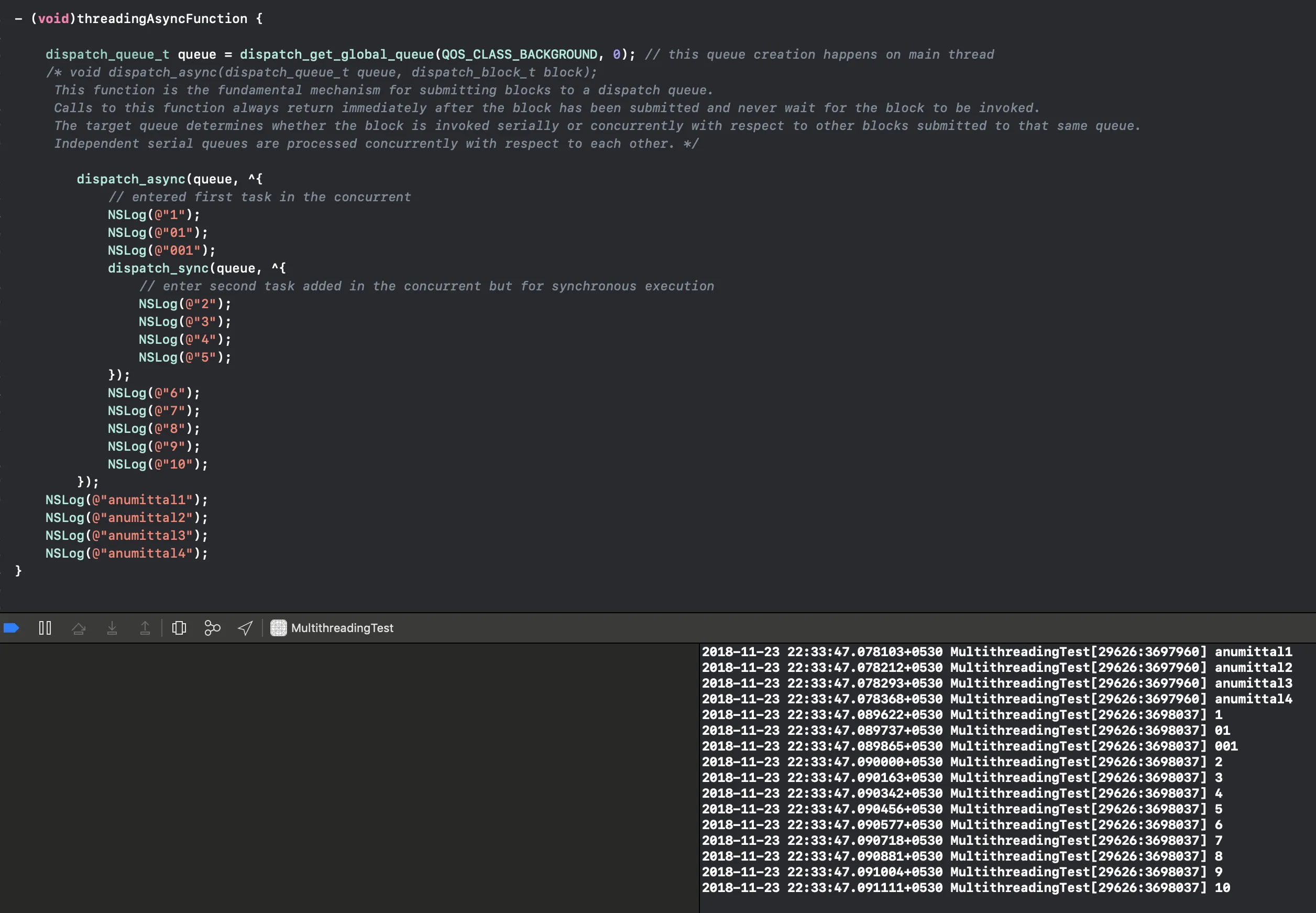Click console log line ending with 9
Image resolution: width=1316 pixels, height=913 pixels.
tap(962, 872)
